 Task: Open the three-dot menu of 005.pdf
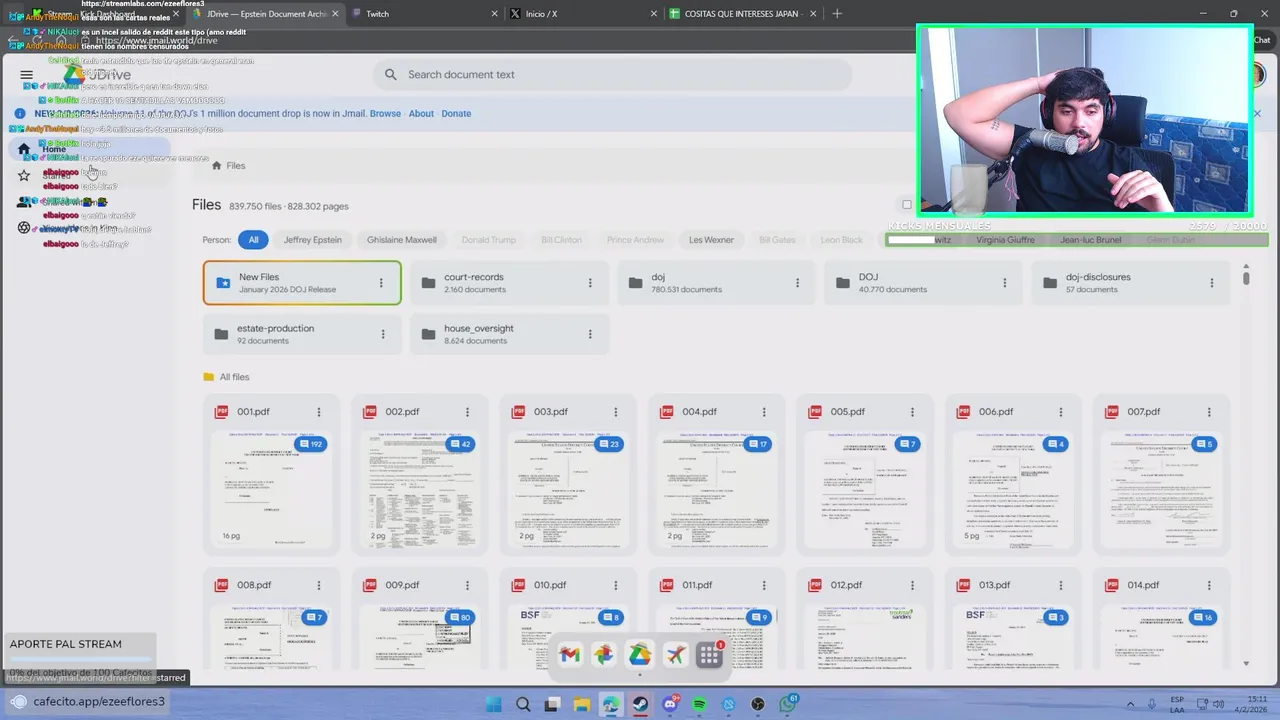912,412
